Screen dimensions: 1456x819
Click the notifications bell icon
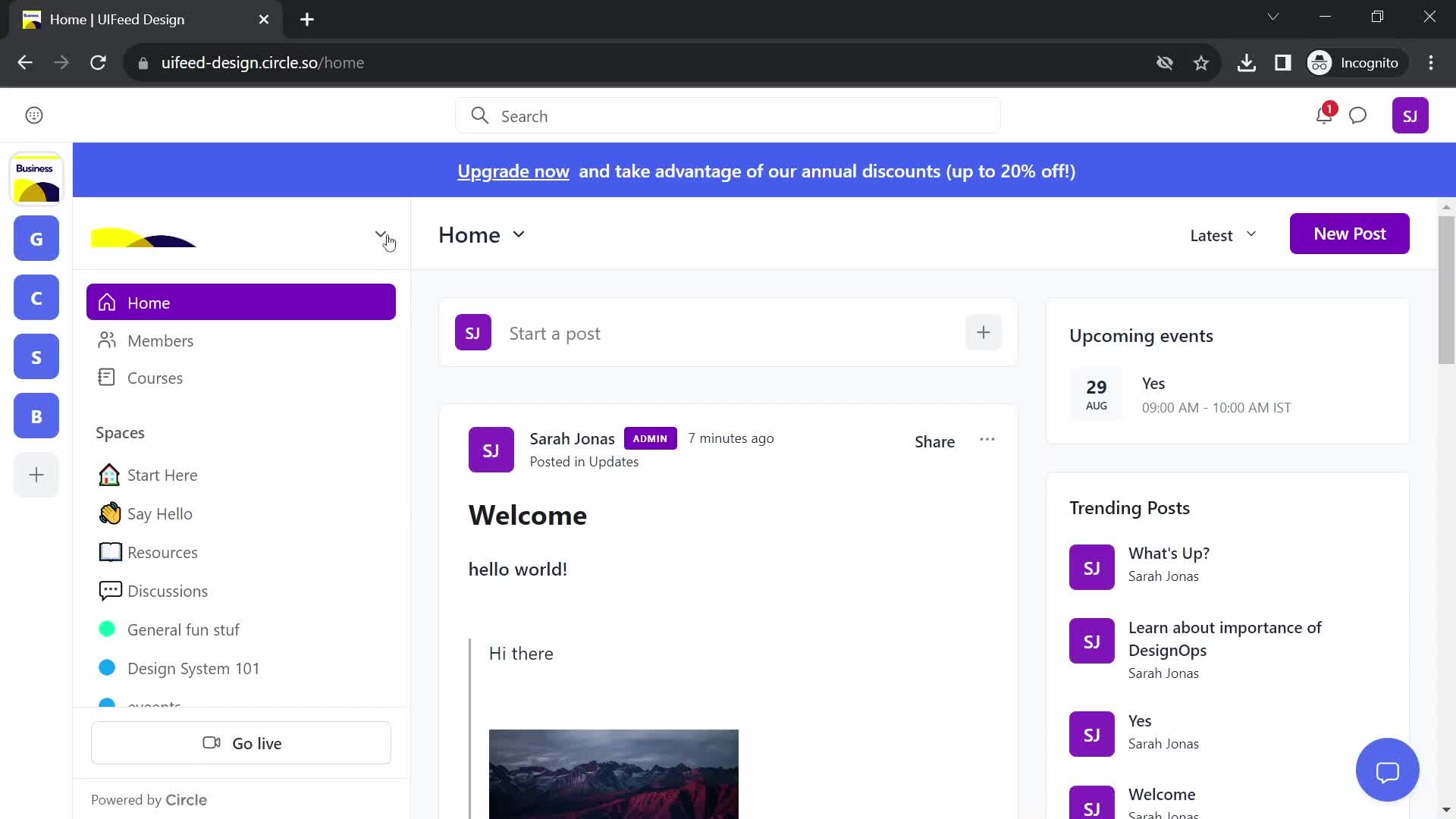click(1324, 116)
